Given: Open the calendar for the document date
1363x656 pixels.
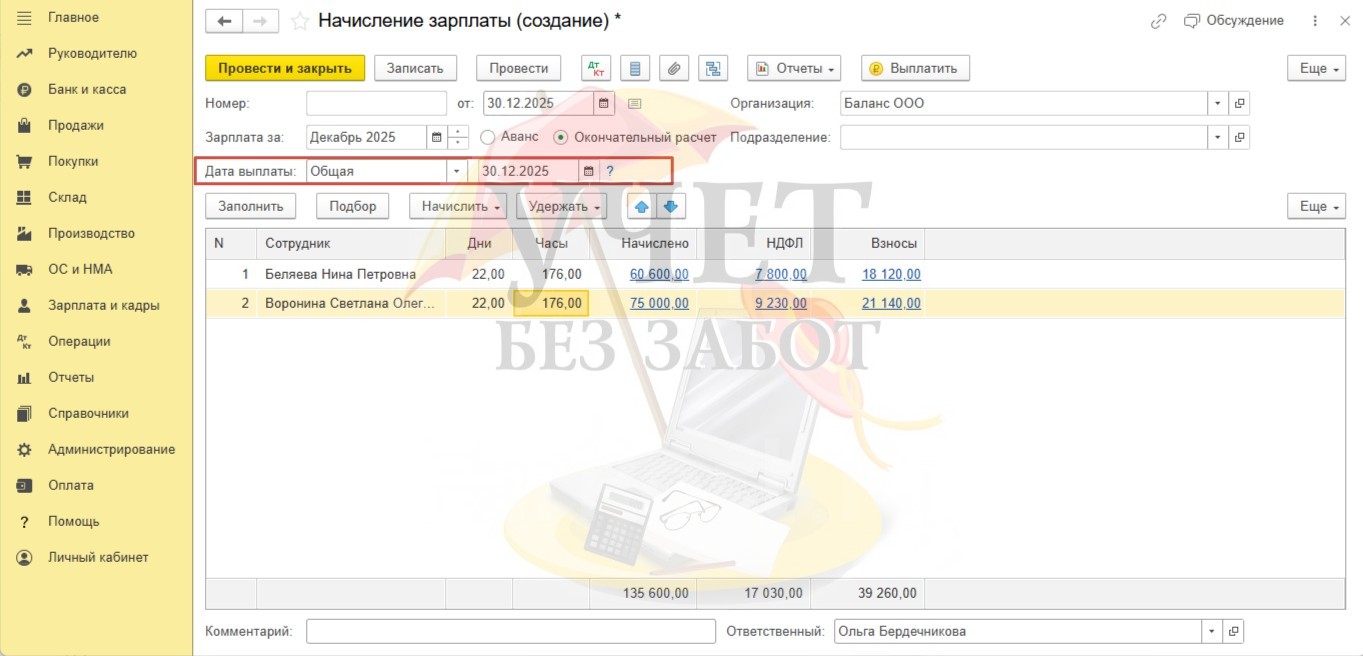Looking at the screenshot, I should pyautogui.click(x=604, y=103).
